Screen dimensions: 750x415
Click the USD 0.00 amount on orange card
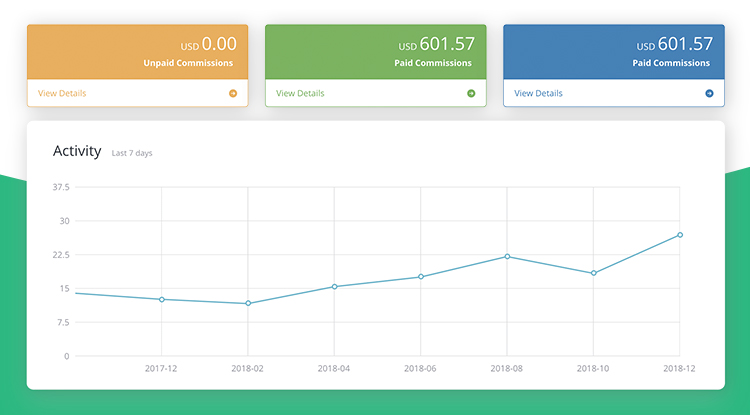pyautogui.click(x=207, y=44)
